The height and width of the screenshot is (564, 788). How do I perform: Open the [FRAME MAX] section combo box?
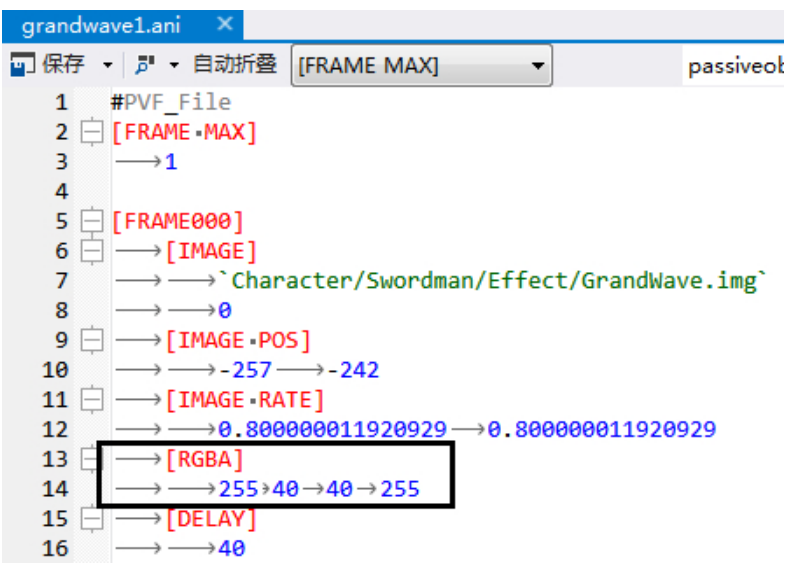click(421, 66)
